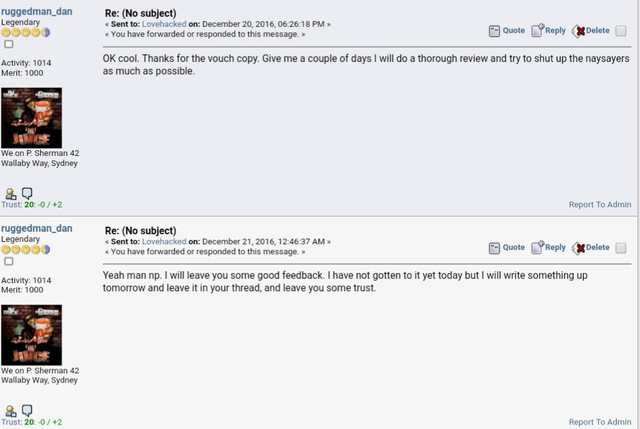Image resolution: width=640 pixels, height=429 pixels.
Task: Tick the select checkbox on second message
Action: 621,248
